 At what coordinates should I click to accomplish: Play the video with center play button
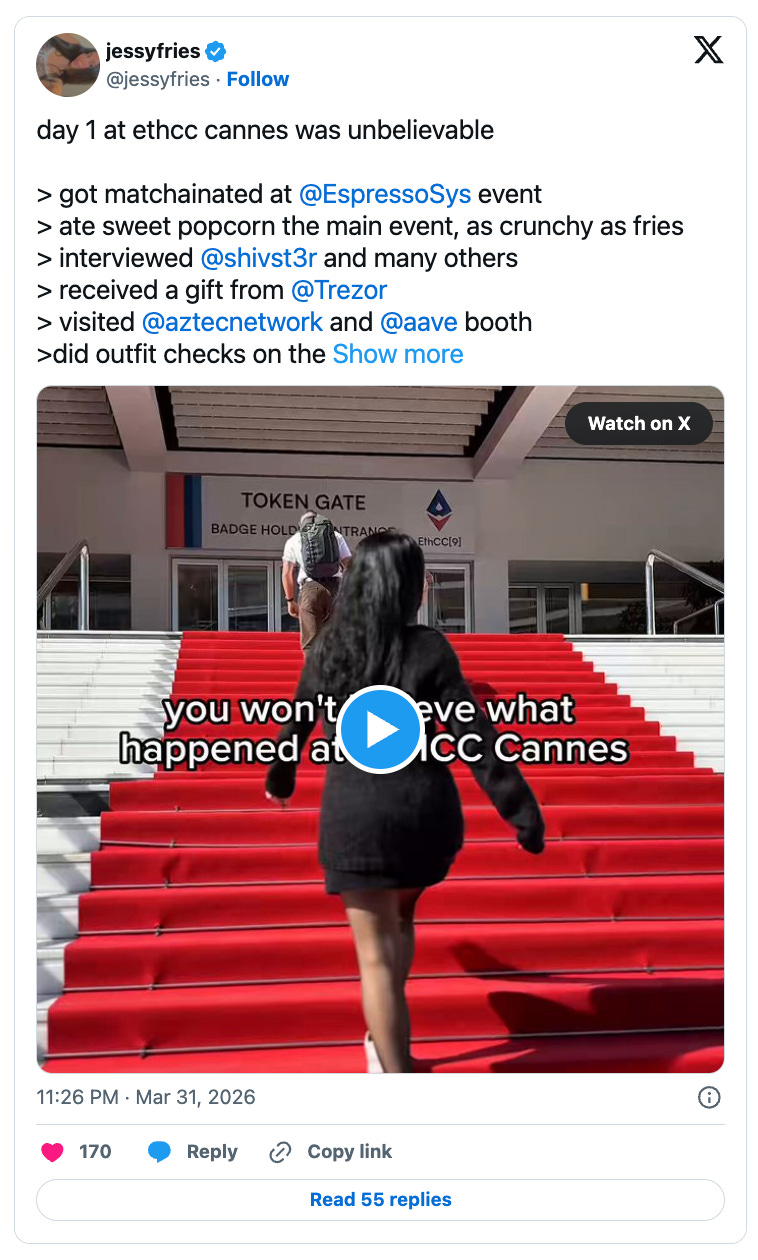tap(380, 730)
